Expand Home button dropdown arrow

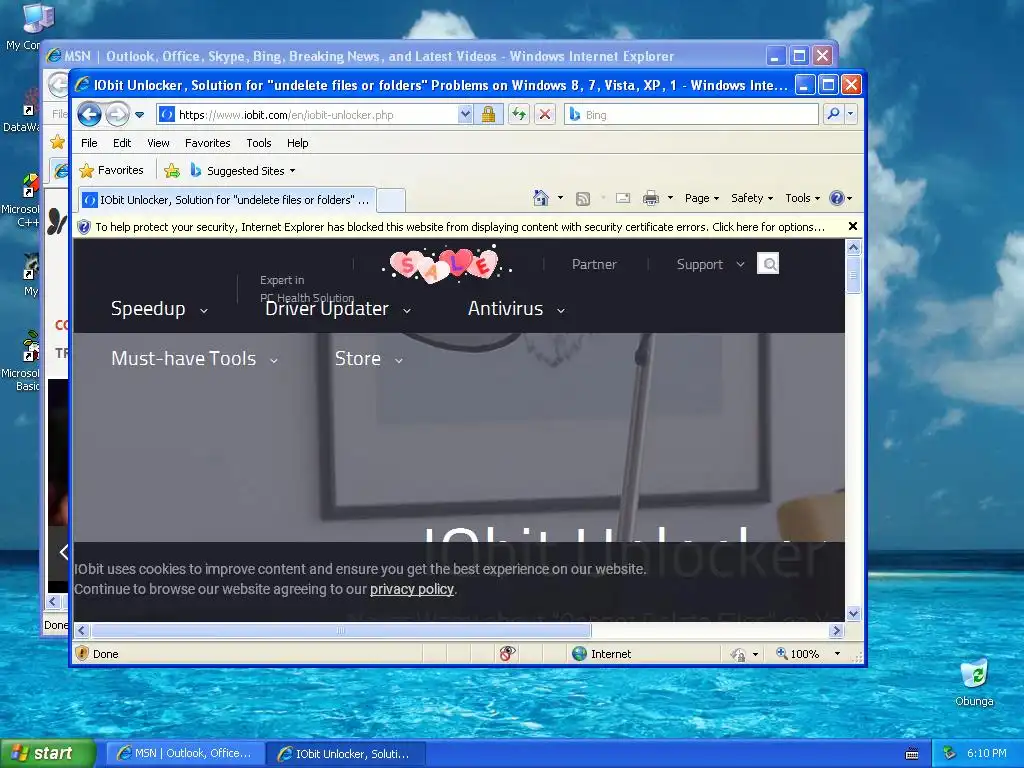point(560,198)
